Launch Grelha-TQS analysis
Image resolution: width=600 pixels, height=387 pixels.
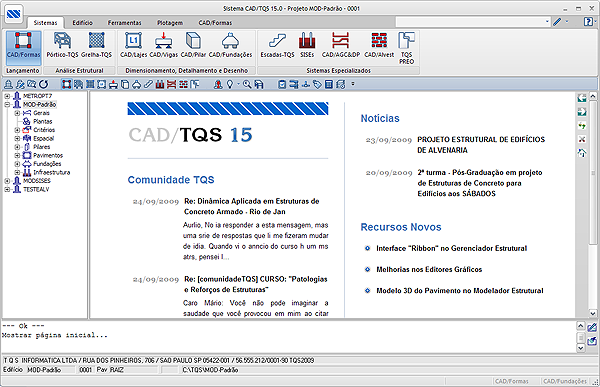(96, 45)
